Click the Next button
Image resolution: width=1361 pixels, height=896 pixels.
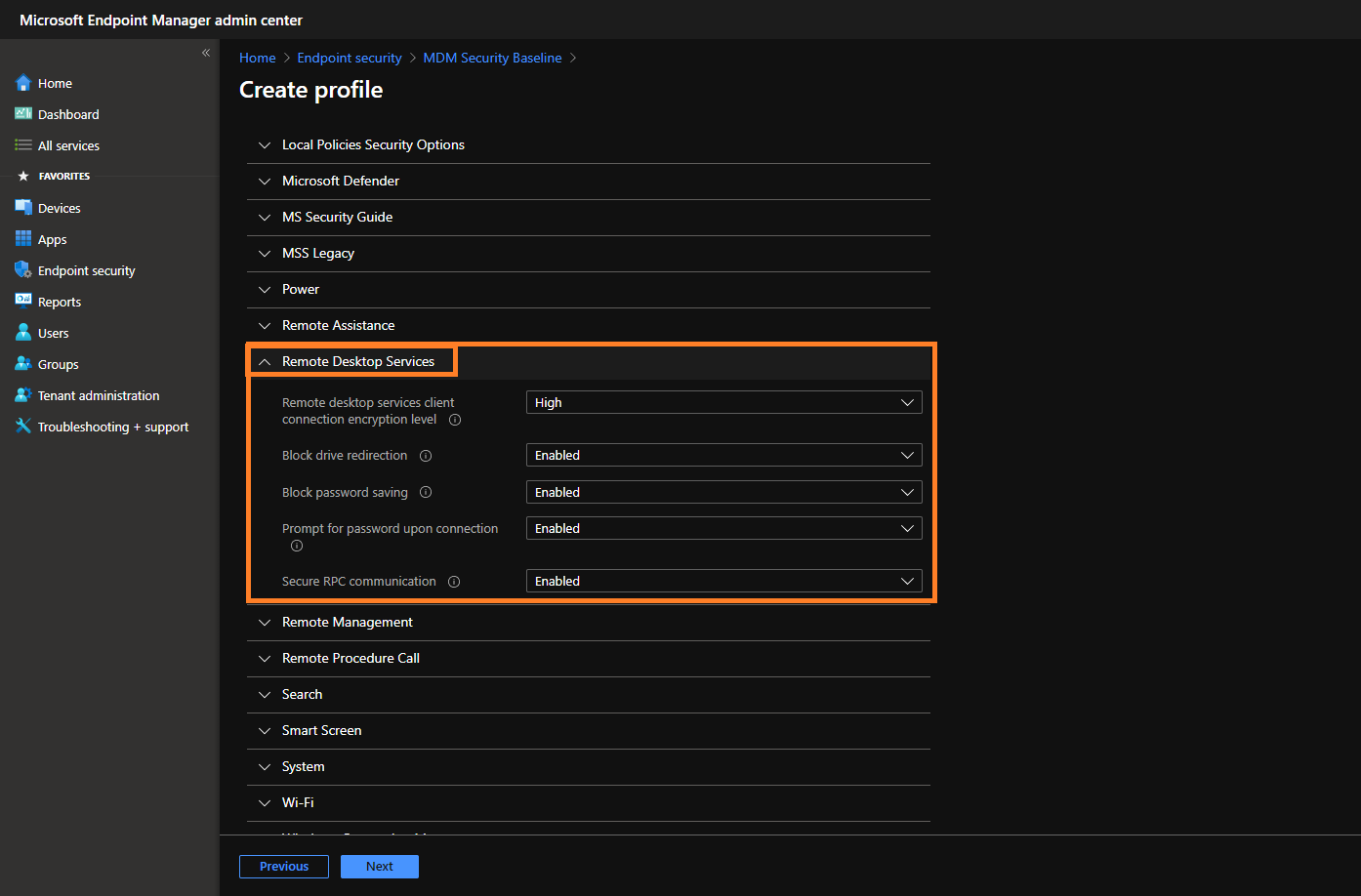point(380,867)
